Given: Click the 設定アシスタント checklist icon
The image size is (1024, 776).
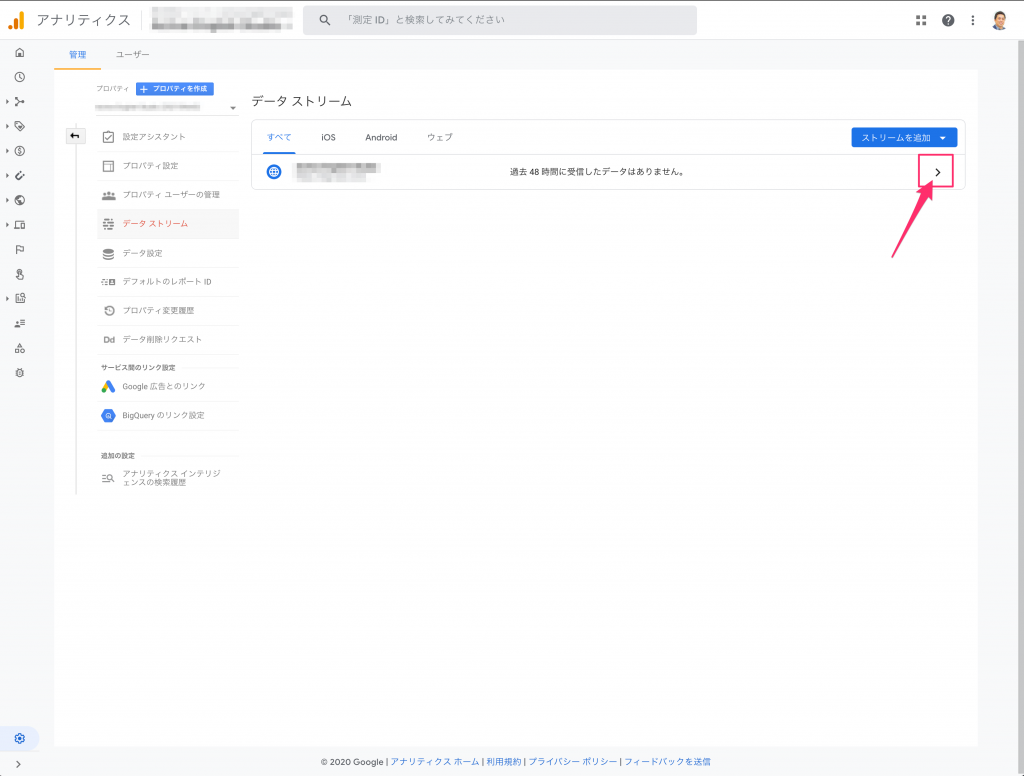Looking at the screenshot, I should [x=108, y=137].
